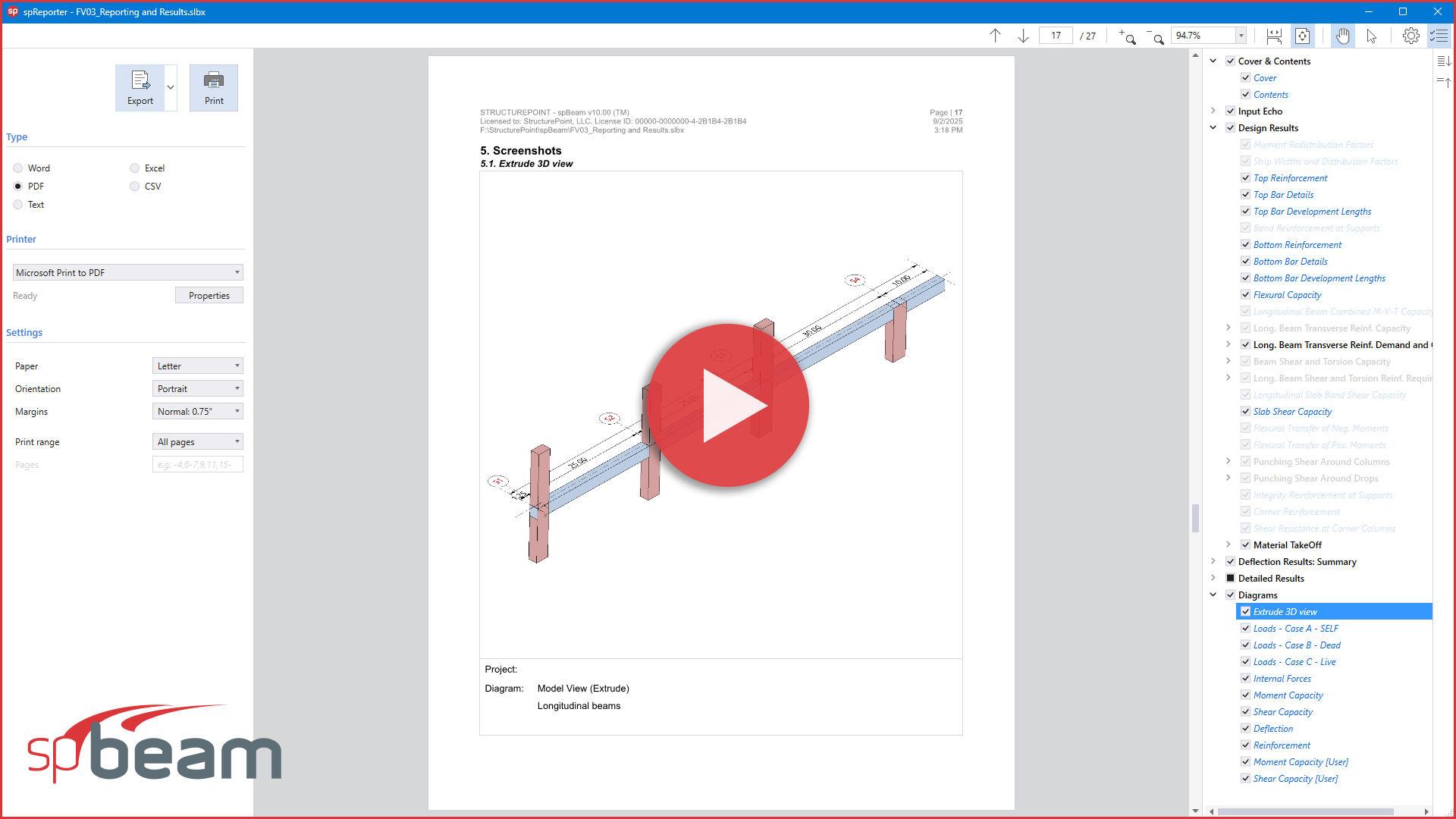This screenshot has height=819, width=1456.
Task: Click the fit to width icon
Action: (1274, 36)
